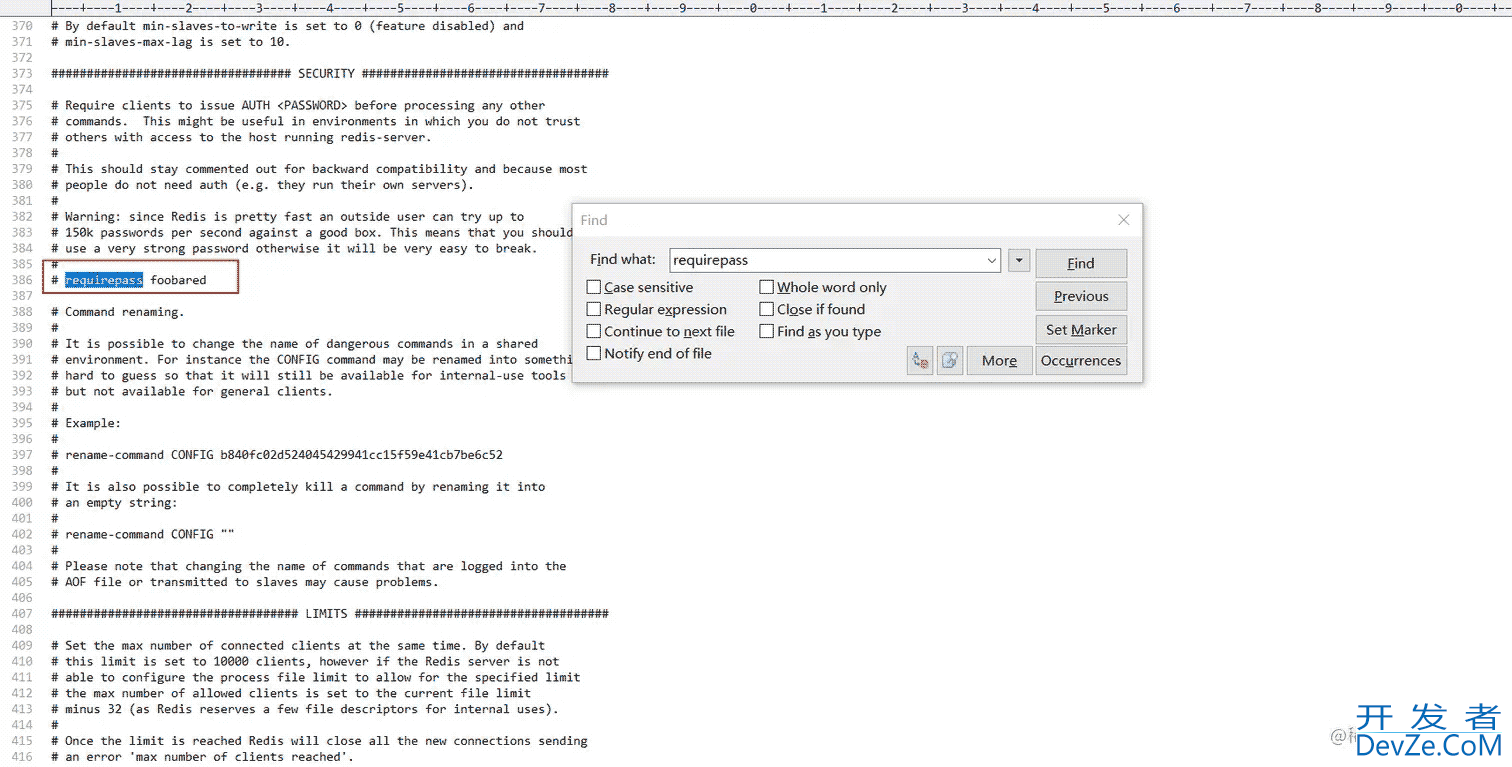The width and height of the screenshot is (1512, 767).
Task: Click line 'It is also possible to completely kill'
Action: [298, 487]
